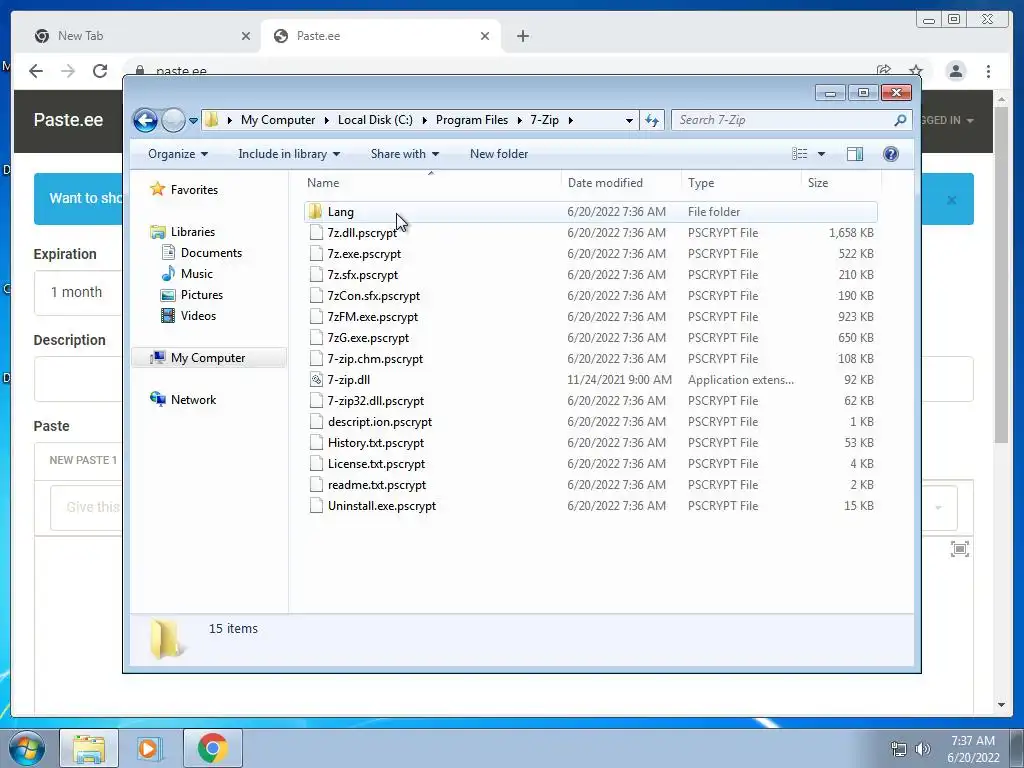Viewport: 1024px width, 768px height.
Task: Click the change view icon
Action: [799, 154]
